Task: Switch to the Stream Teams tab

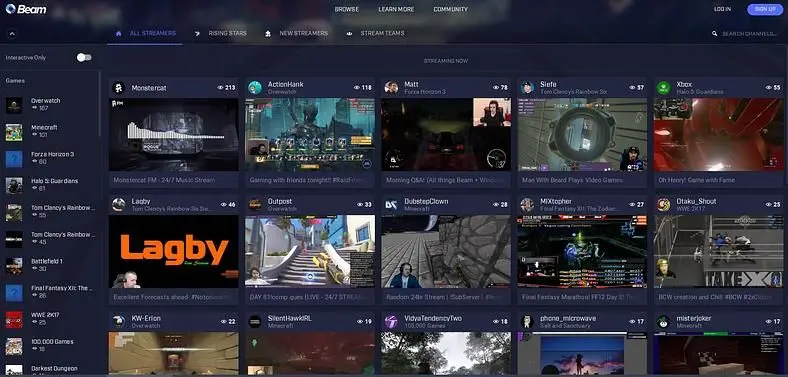Action: click(x=375, y=34)
